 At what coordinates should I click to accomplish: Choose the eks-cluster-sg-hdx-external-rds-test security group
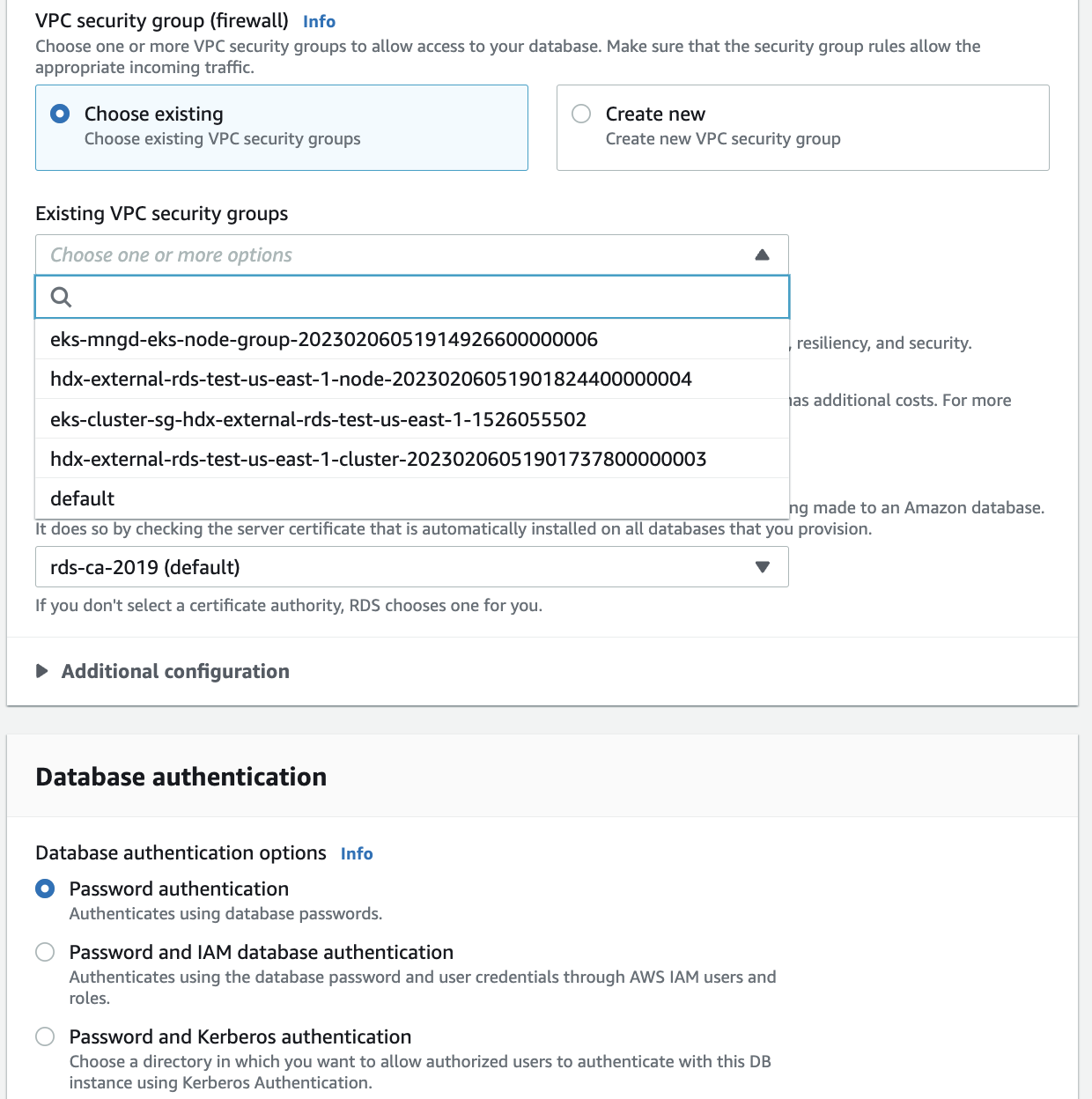[318, 419]
